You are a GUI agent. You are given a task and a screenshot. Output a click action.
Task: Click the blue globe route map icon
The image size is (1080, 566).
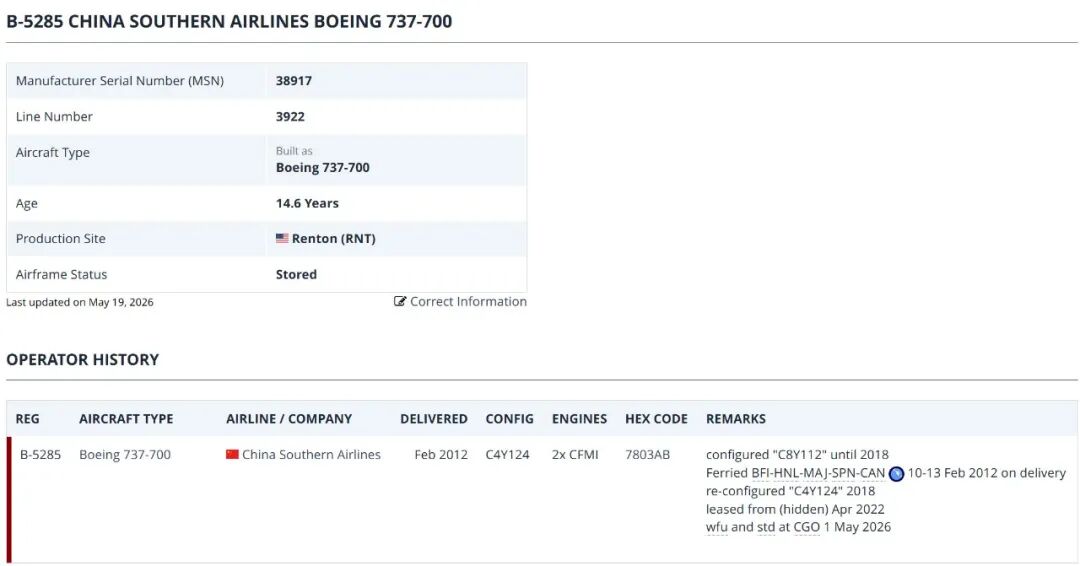click(896, 474)
